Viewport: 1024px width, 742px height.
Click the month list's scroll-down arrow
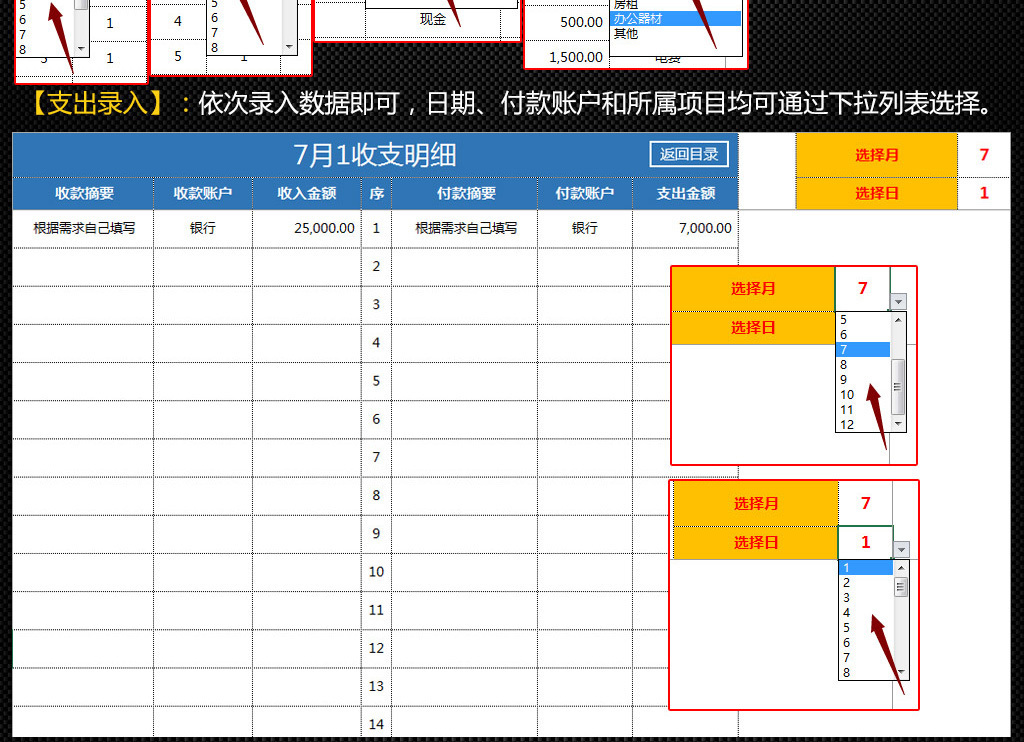point(898,424)
